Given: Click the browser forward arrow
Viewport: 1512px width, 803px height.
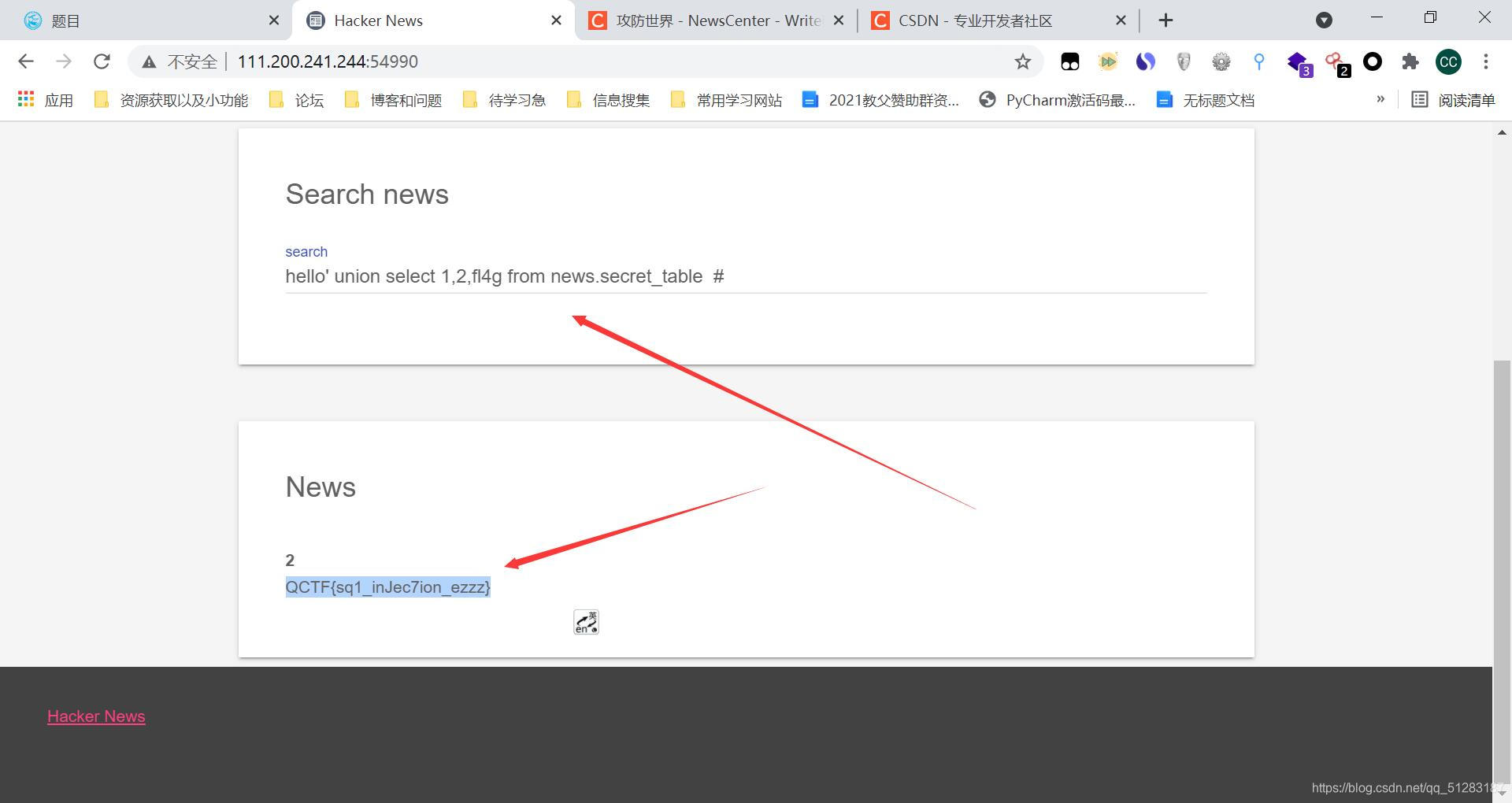Looking at the screenshot, I should tap(64, 61).
